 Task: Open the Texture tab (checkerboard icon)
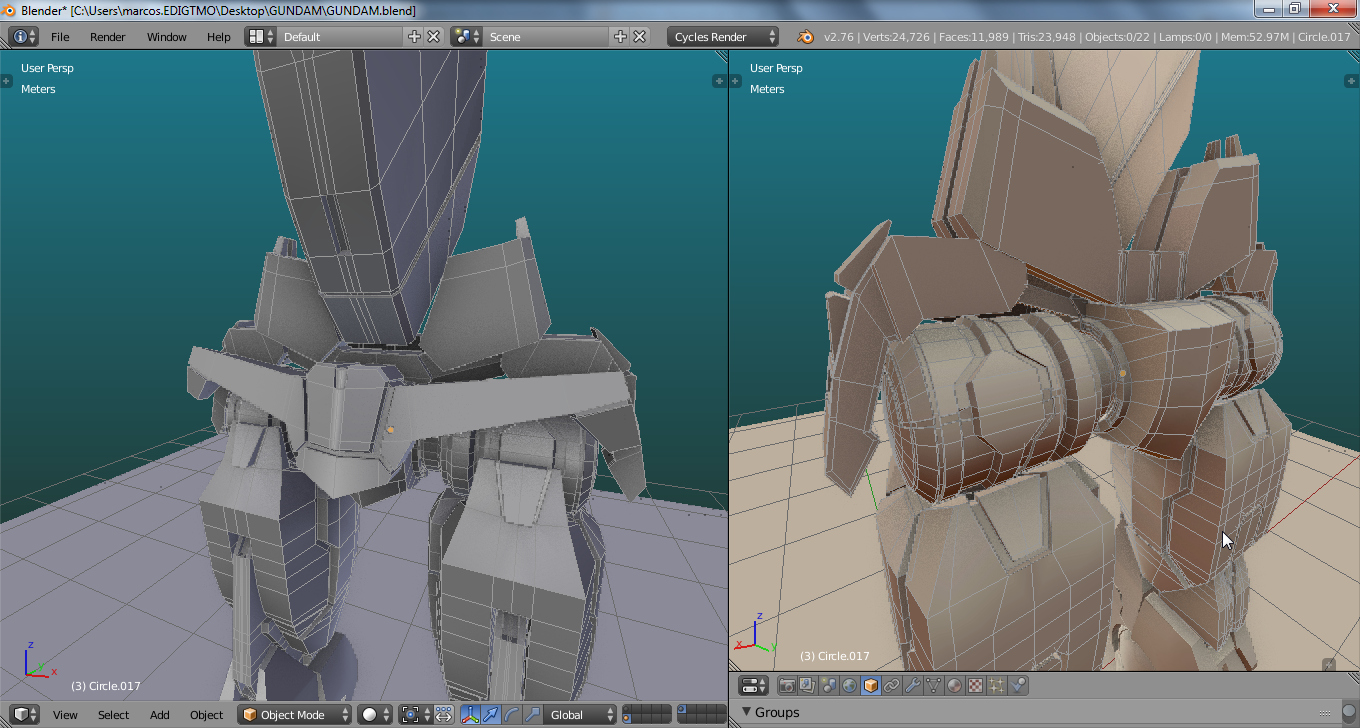pos(976,686)
